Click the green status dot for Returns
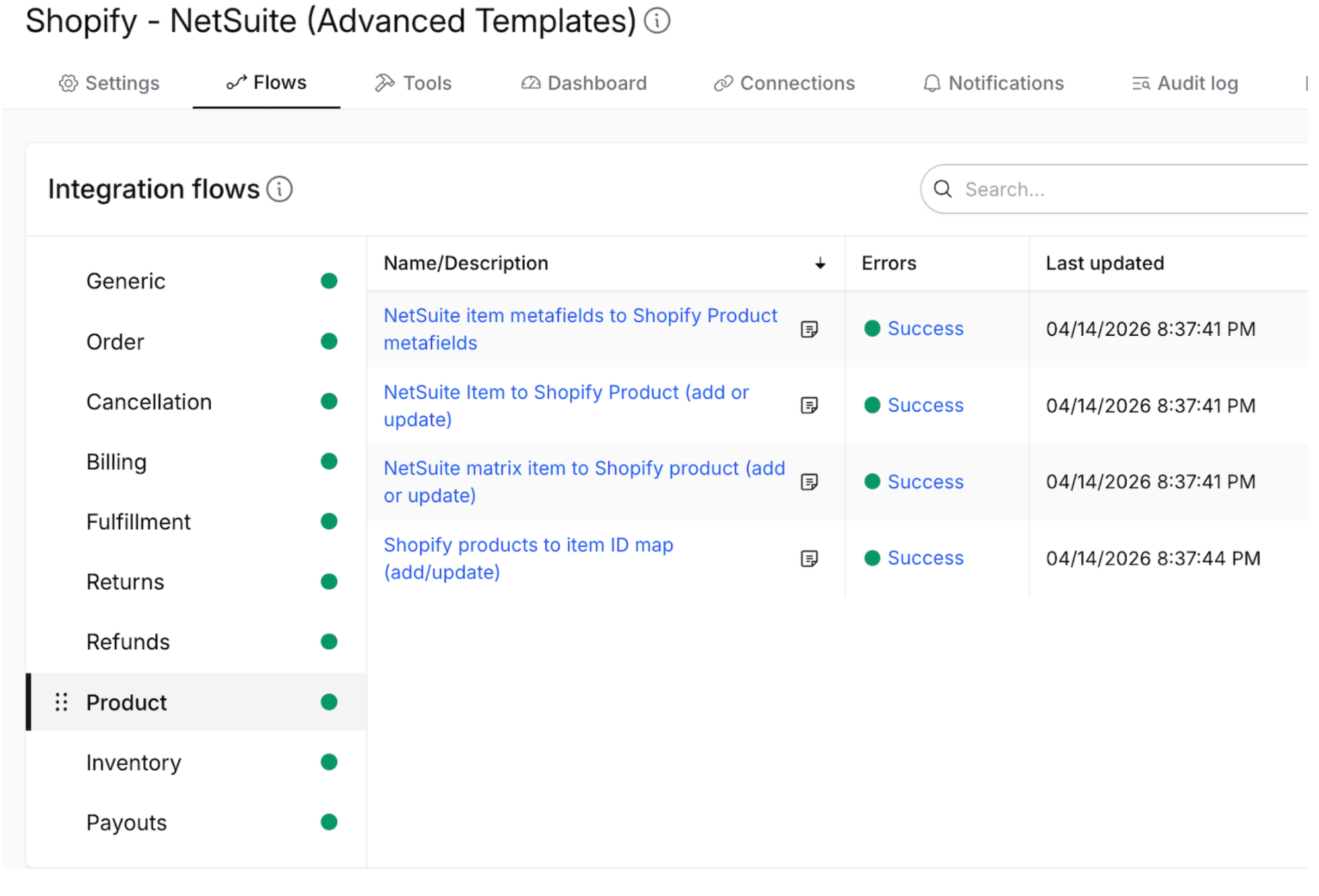This screenshot has height=896, width=1319. click(x=329, y=581)
